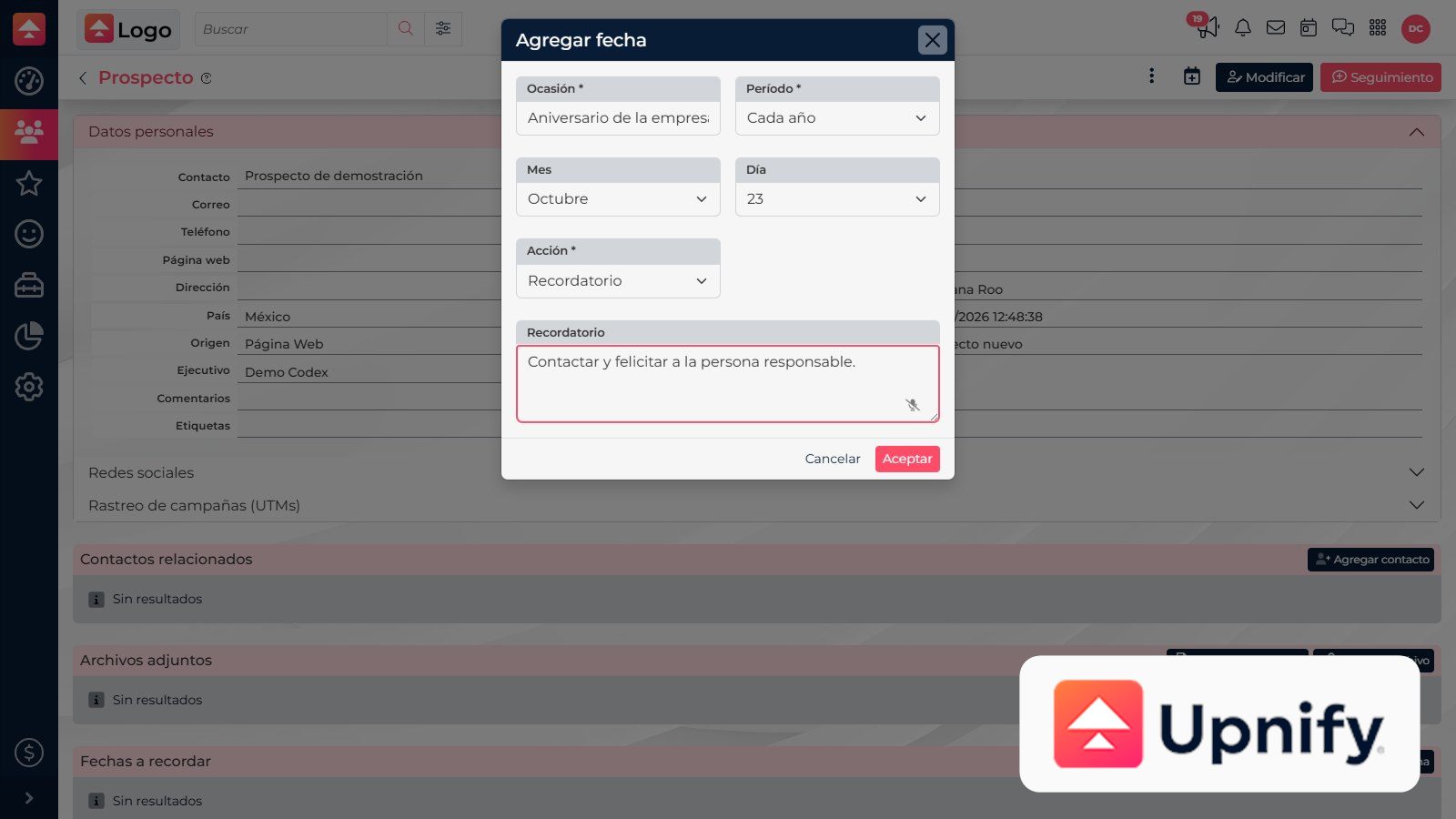This screenshot has height=819, width=1456.
Task: Open the settings gear icon in sidebar
Action: tap(29, 387)
